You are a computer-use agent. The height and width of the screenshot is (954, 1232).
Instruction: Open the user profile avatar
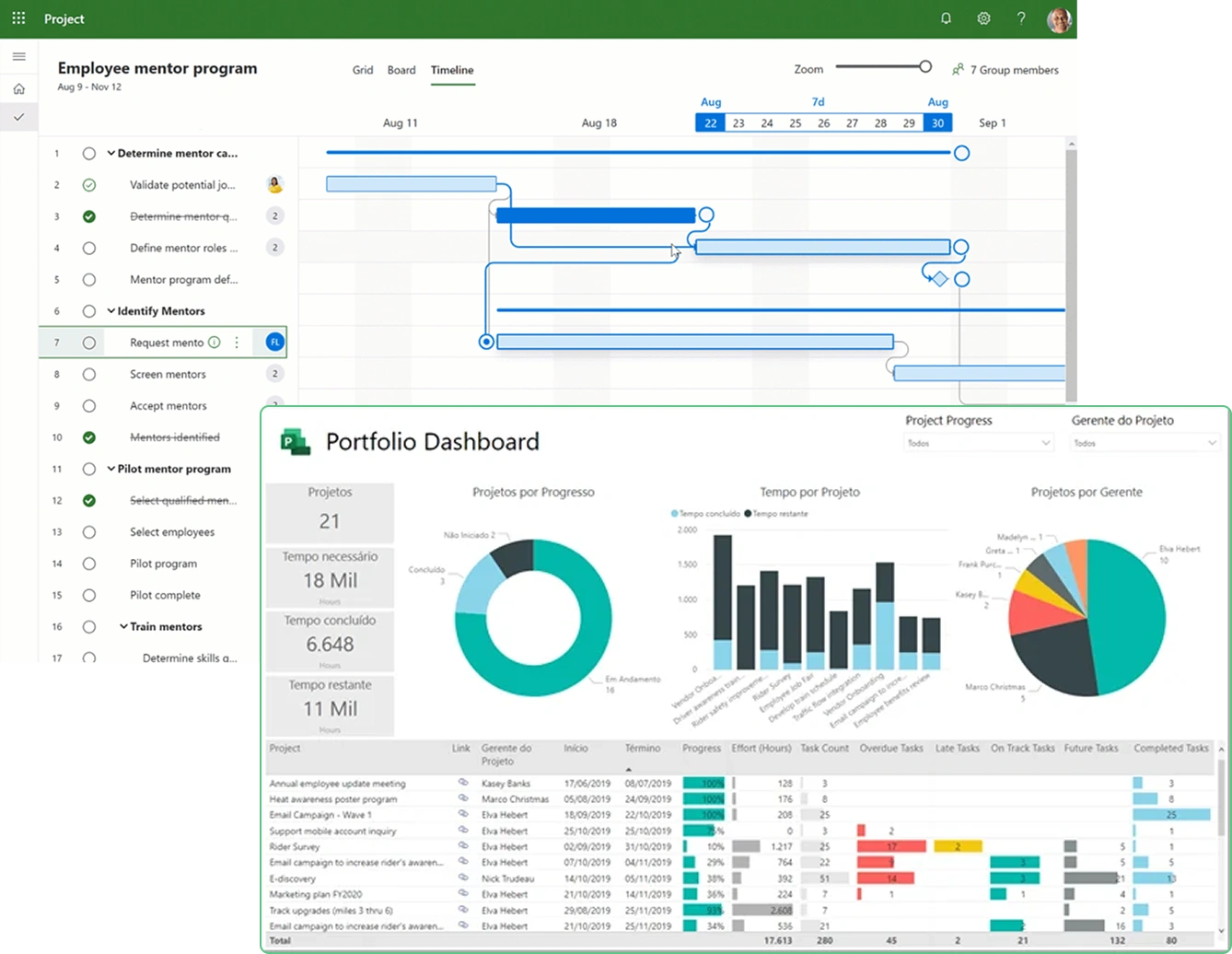pyautogui.click(x=1059, y=19)
